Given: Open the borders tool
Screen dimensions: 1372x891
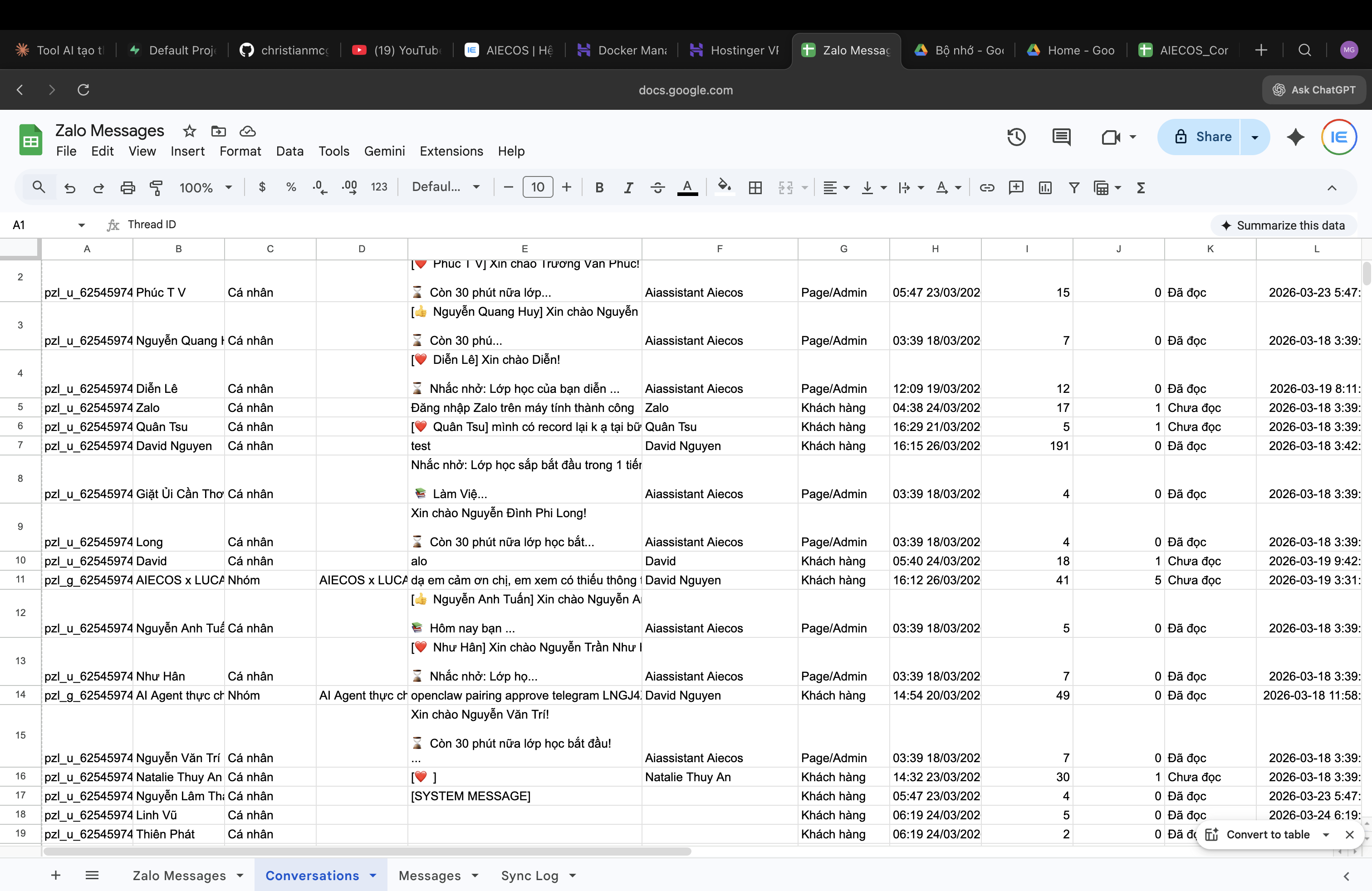Looking at the screenshot, I should click(755, 187).
